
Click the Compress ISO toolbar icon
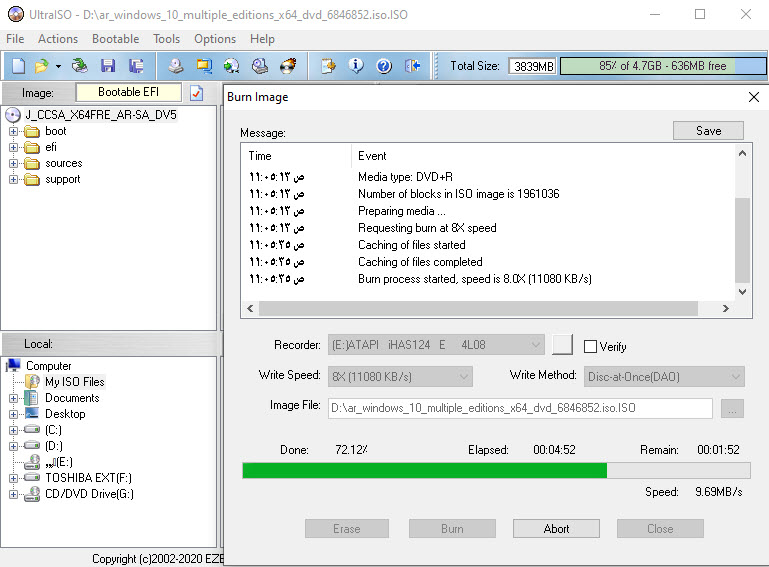tap(204, 66)
